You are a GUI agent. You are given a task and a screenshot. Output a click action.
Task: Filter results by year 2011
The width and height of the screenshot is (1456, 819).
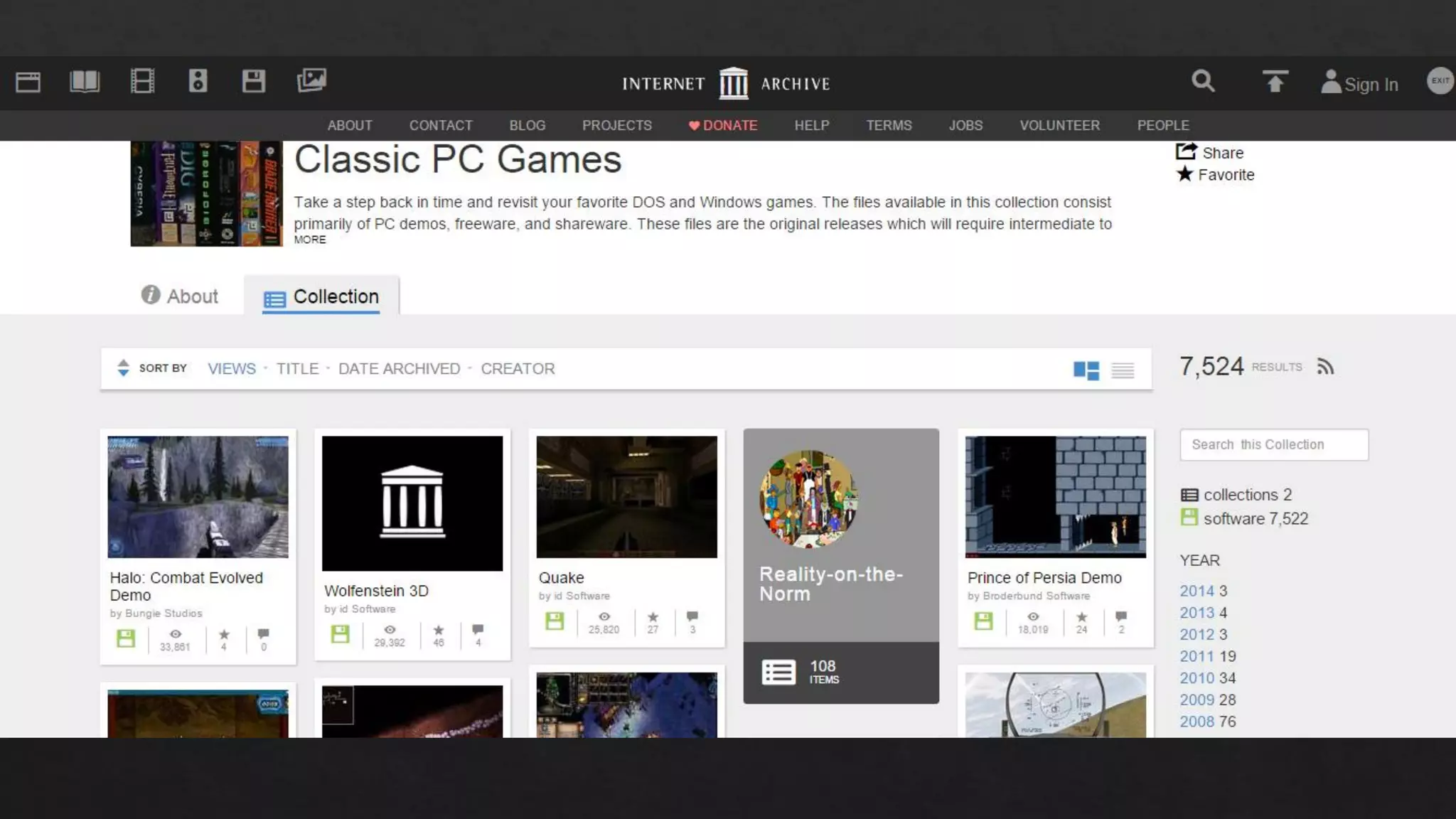tap(1197, 656)
